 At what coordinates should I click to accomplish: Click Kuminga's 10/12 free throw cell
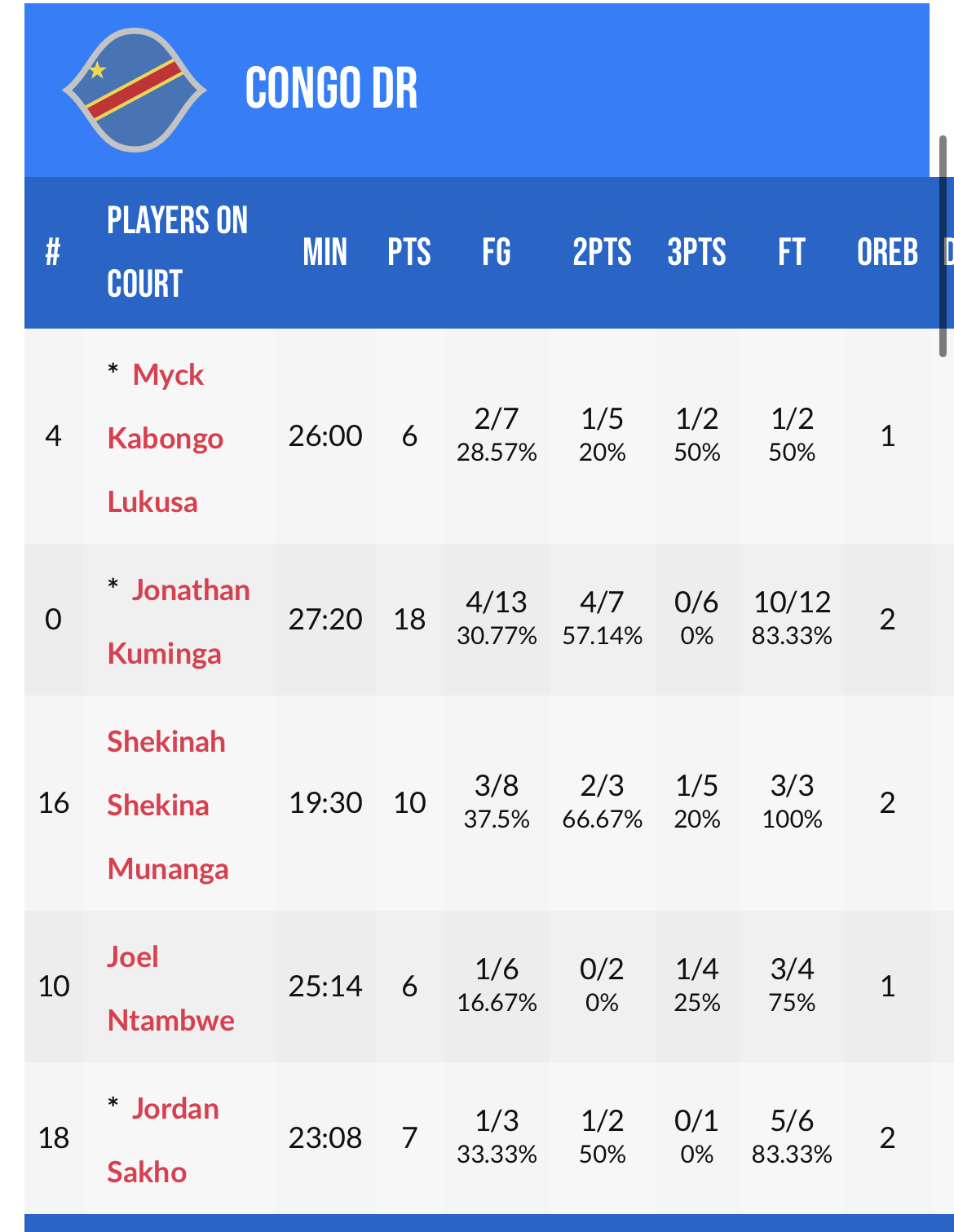click(x=792, y=618)
